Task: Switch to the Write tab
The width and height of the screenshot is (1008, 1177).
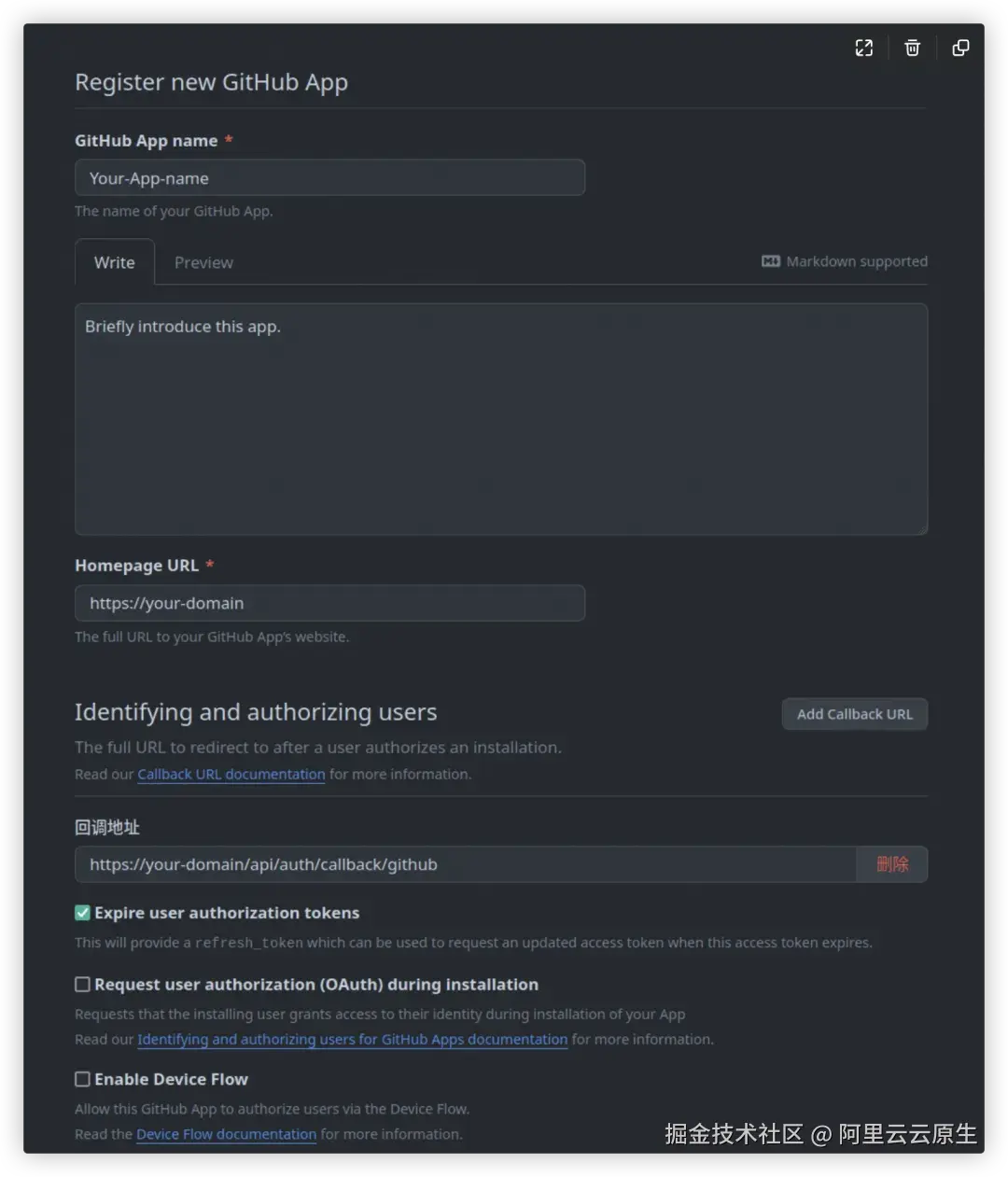Action: tap(115, 263)
